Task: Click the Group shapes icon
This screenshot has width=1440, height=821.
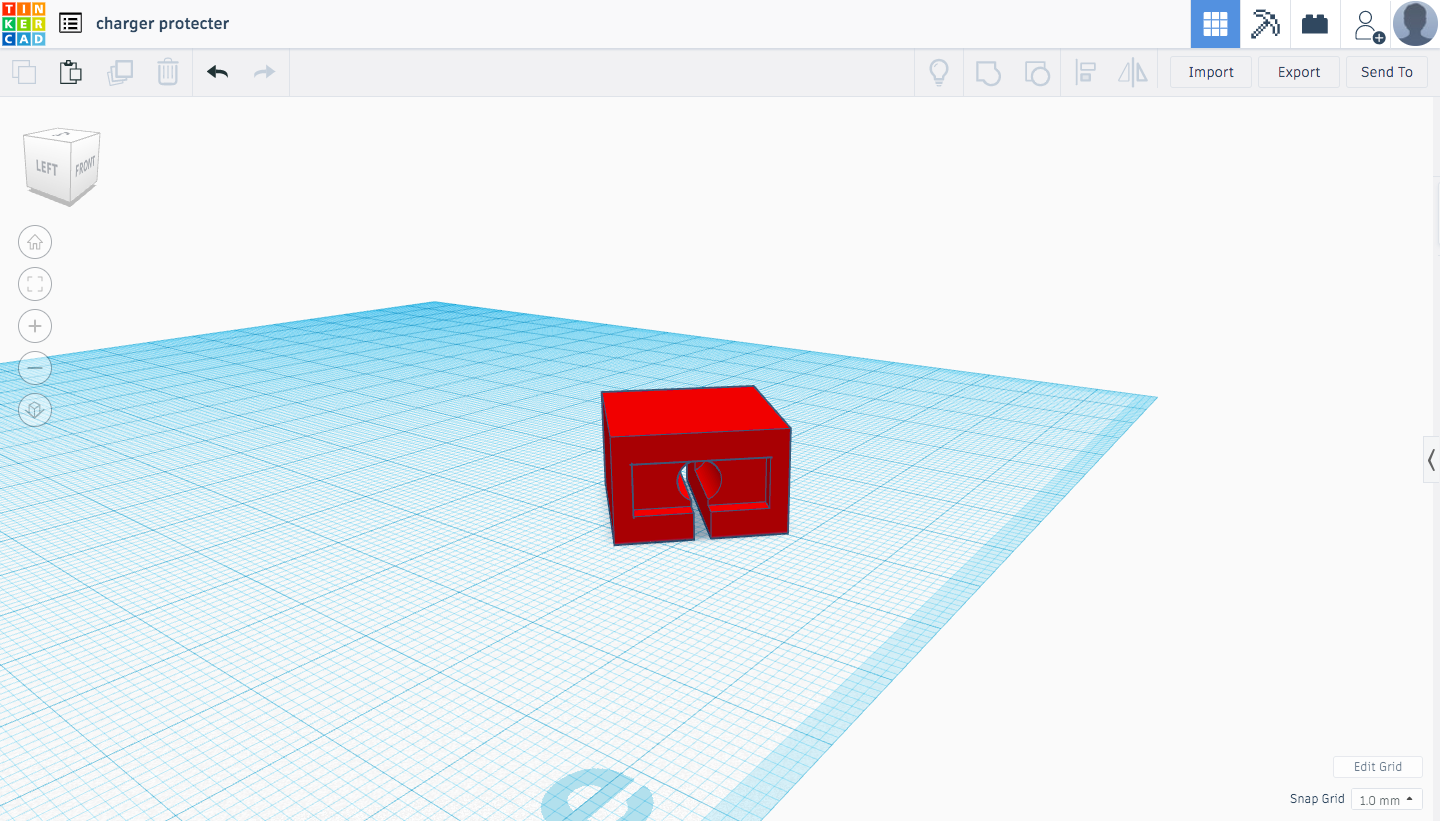Action: pos(988,72)
